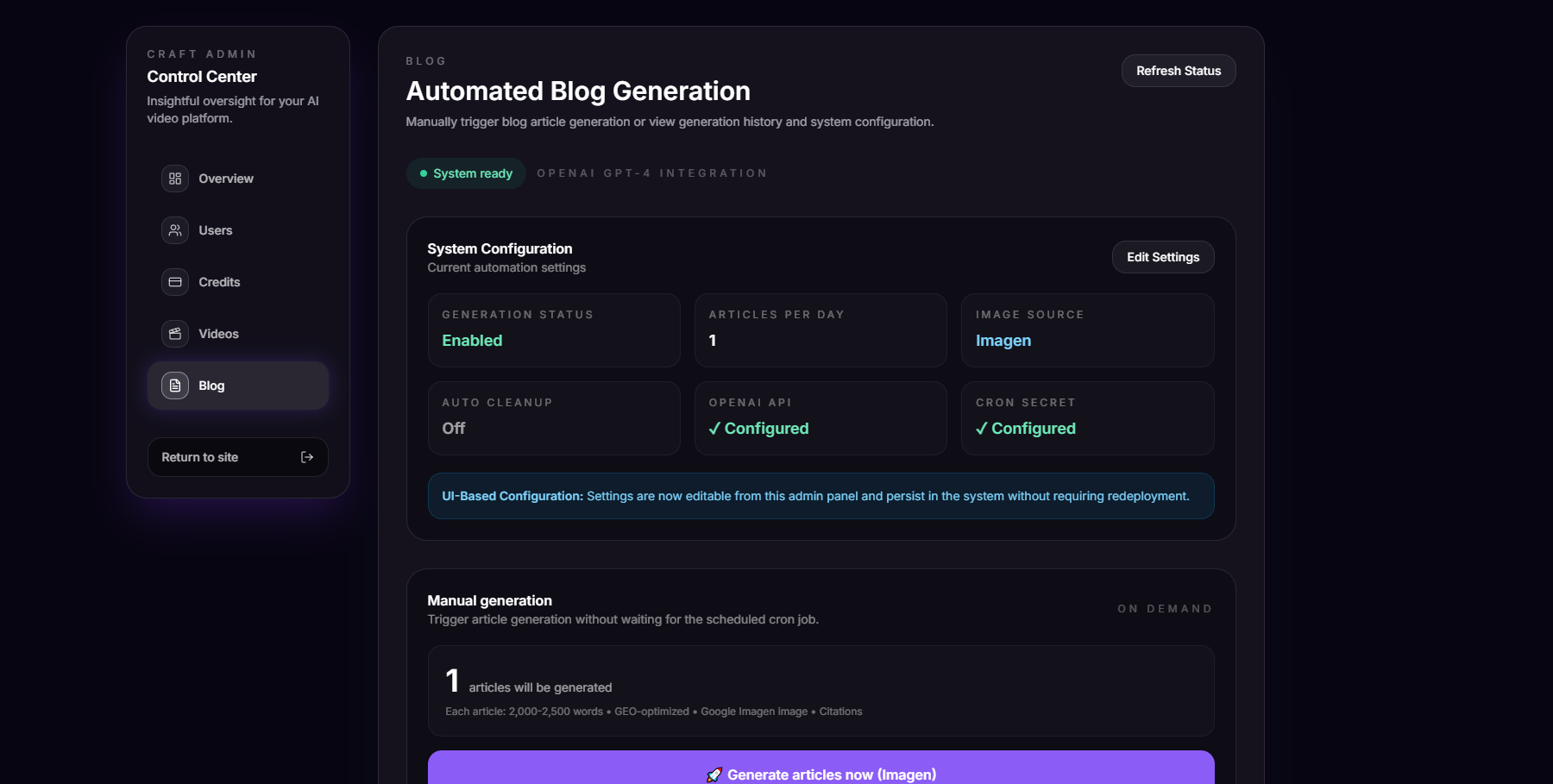1553x784 pixels.
Task: Select the Return to site link
Action: 200,457
